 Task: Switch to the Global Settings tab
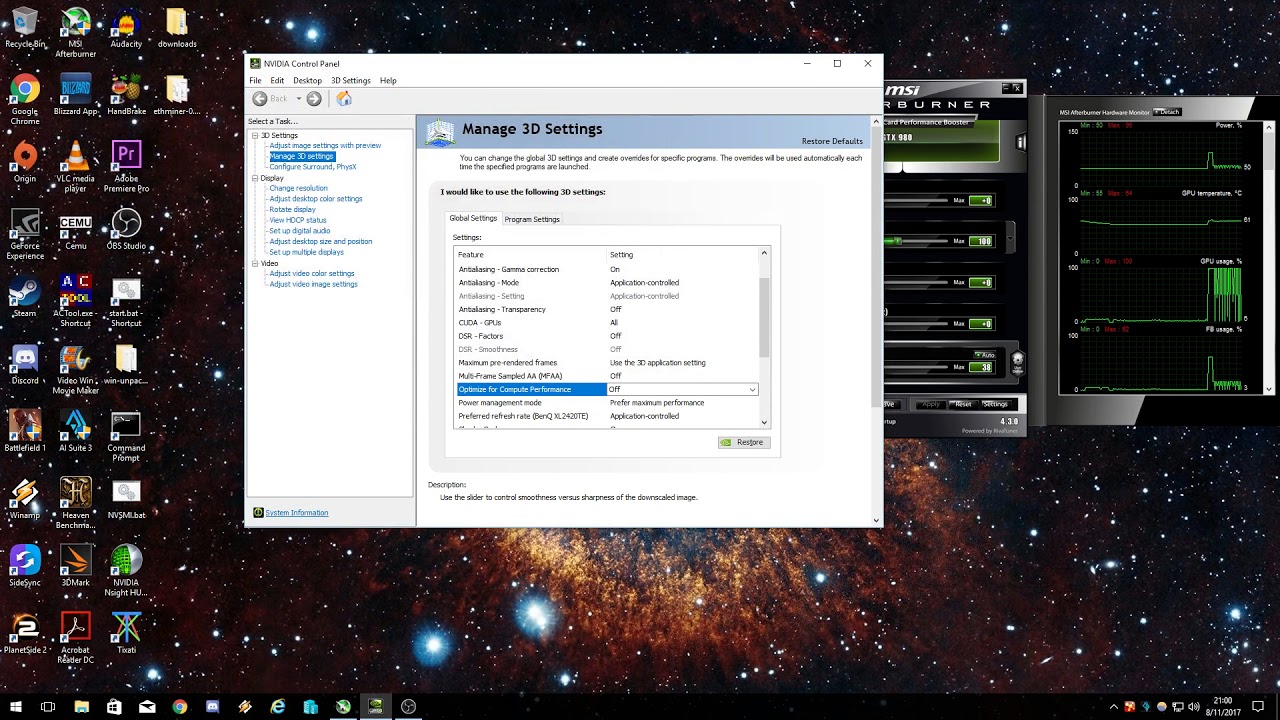[x=473, y=218]
